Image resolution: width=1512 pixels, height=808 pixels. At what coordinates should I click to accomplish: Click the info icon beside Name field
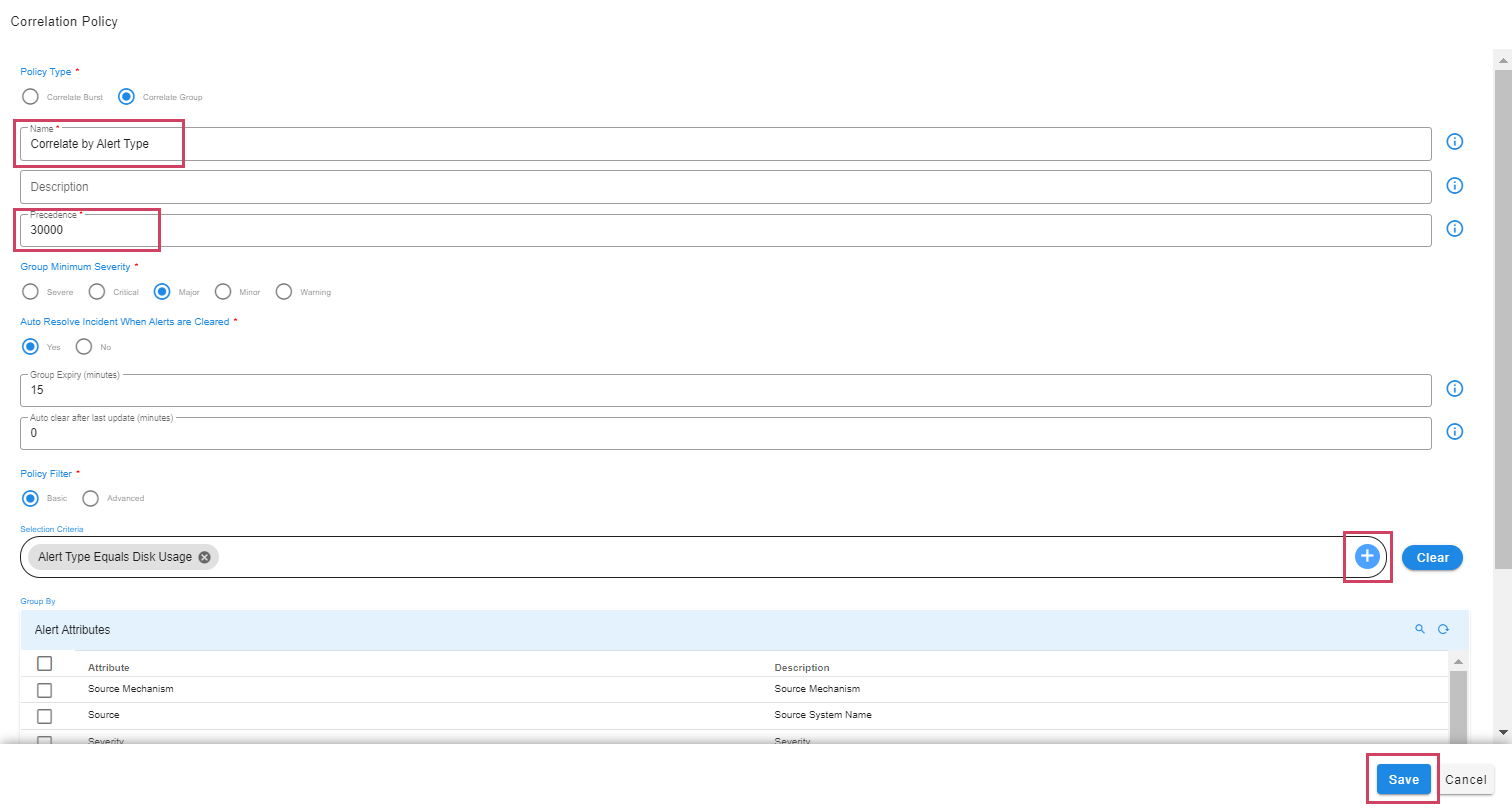[x=1455, y=142]
